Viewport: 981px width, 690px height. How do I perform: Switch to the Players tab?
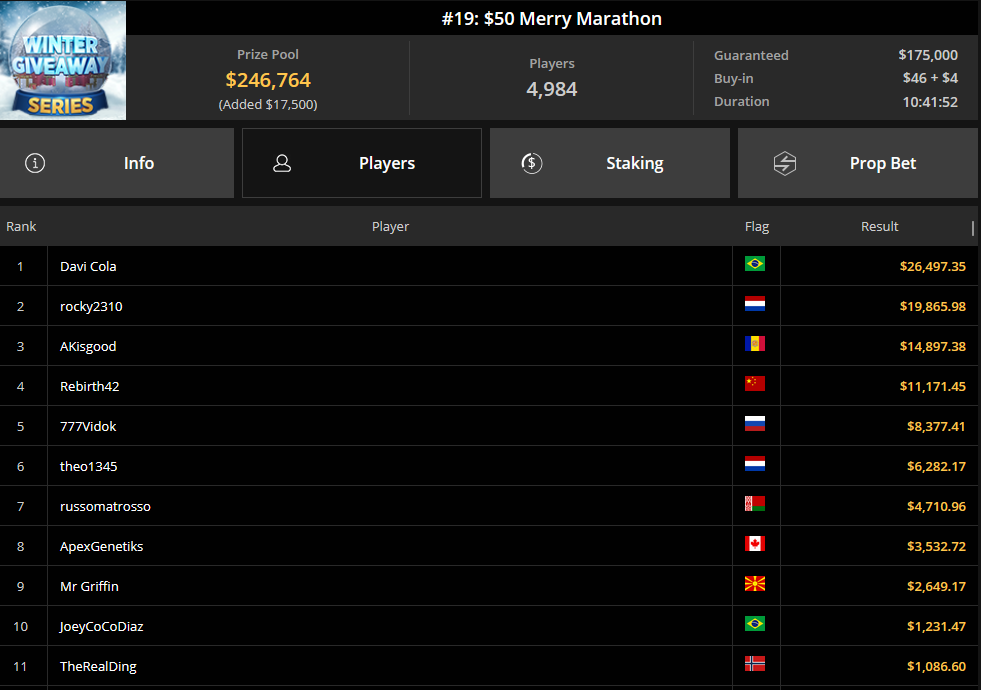(x=362, y=163)
